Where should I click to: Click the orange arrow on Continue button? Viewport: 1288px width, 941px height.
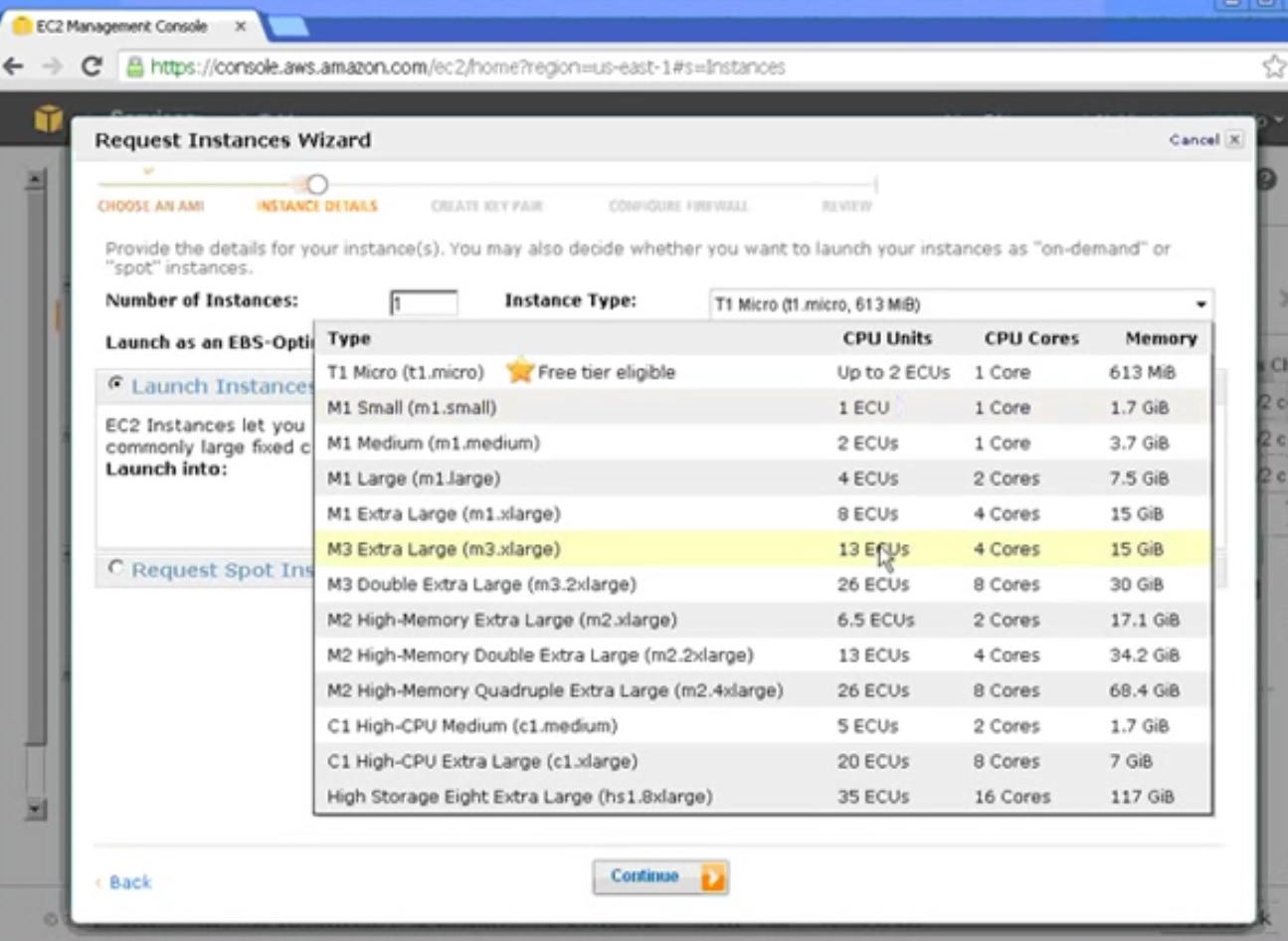[713, 877]
